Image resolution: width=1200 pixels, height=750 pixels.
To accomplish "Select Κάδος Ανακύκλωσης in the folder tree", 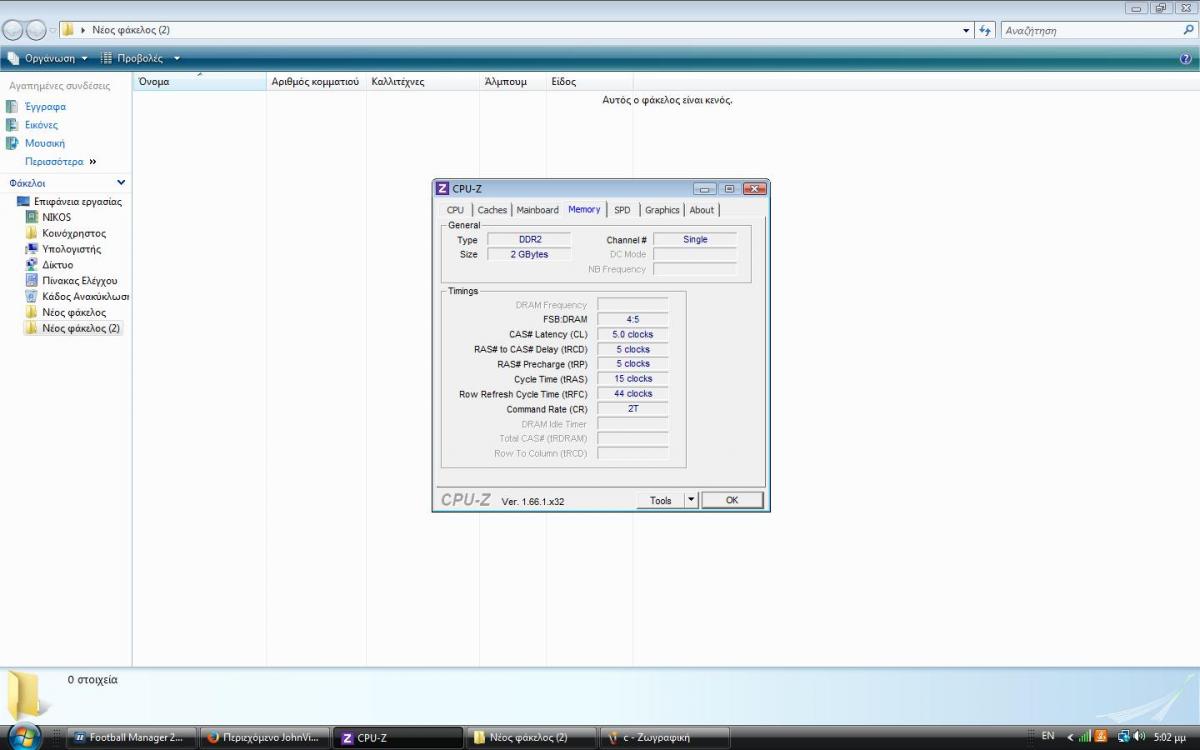I will (x=85, y=297).
